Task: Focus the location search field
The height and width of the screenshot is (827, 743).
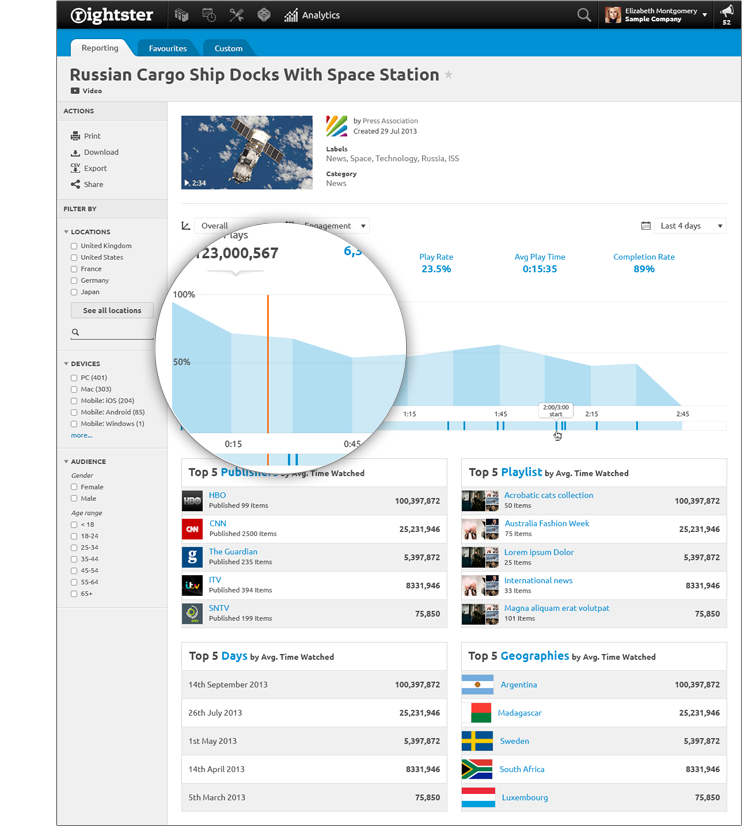Action: click(112, 332)
